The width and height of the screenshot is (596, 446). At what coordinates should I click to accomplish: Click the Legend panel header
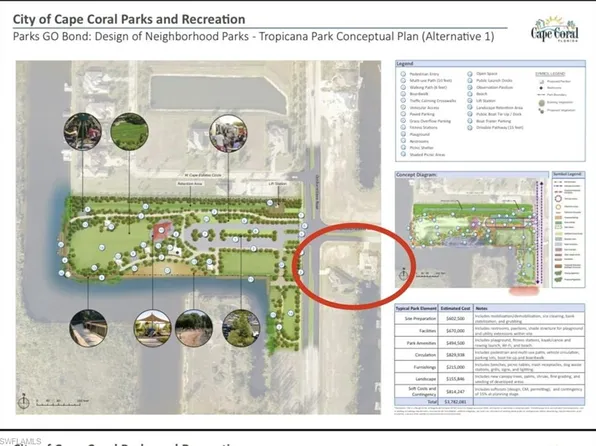click(490, 63)
